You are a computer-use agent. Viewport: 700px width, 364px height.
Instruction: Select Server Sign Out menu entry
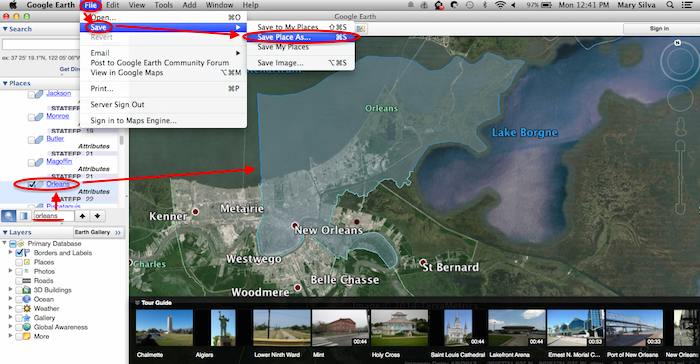163,105
